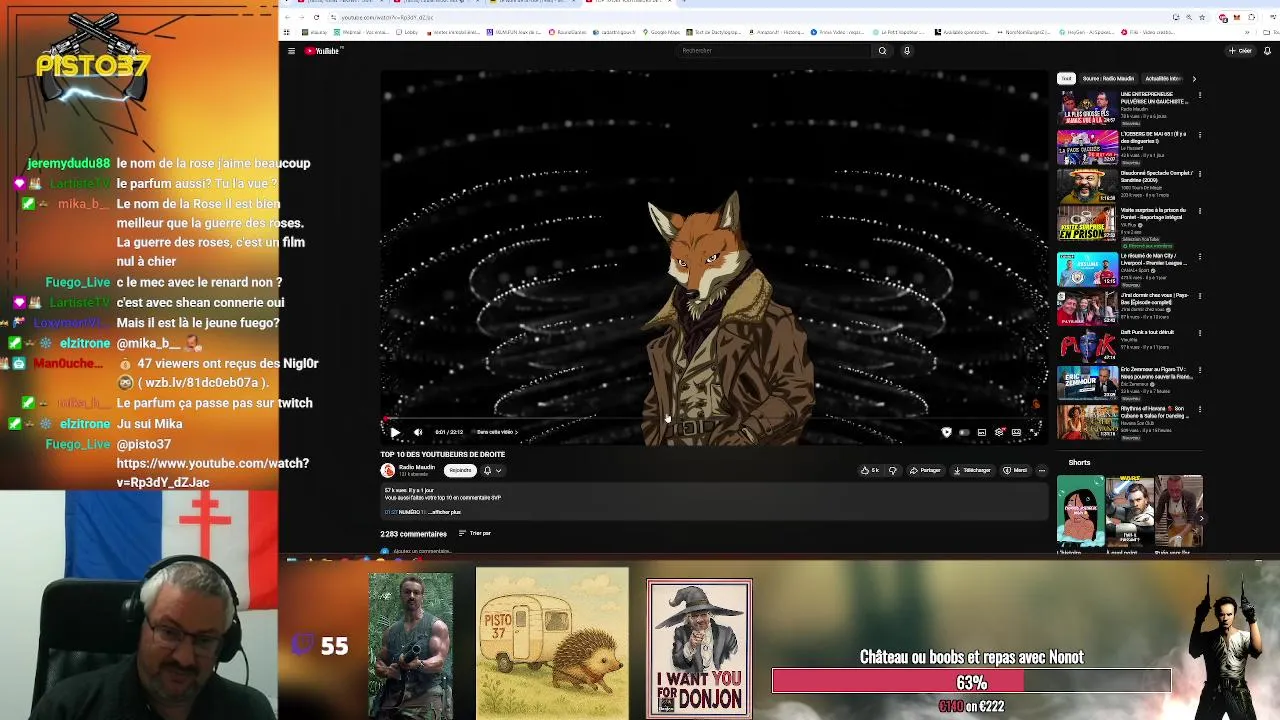Dislike the video with the thumbs-down

point(893,470)
